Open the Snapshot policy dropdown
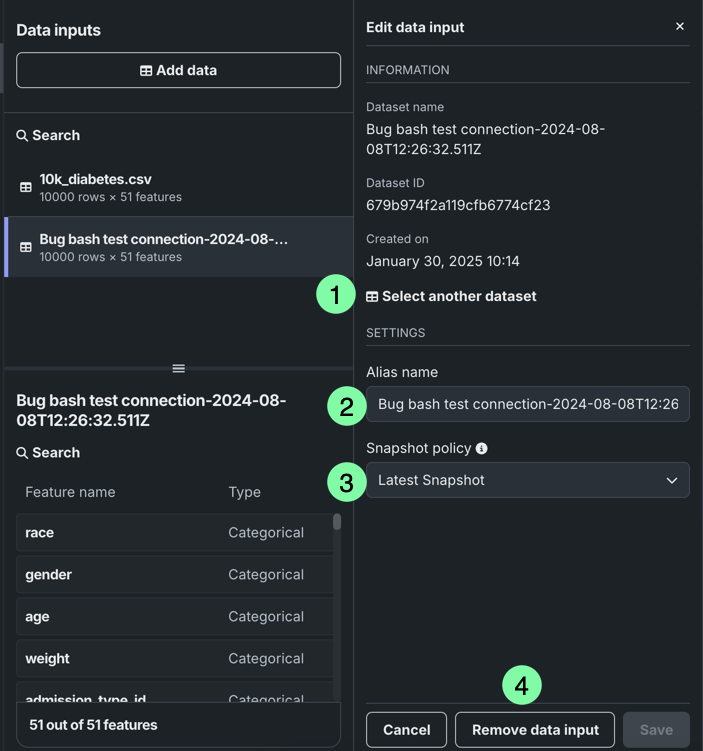 (x=527, y=480)
